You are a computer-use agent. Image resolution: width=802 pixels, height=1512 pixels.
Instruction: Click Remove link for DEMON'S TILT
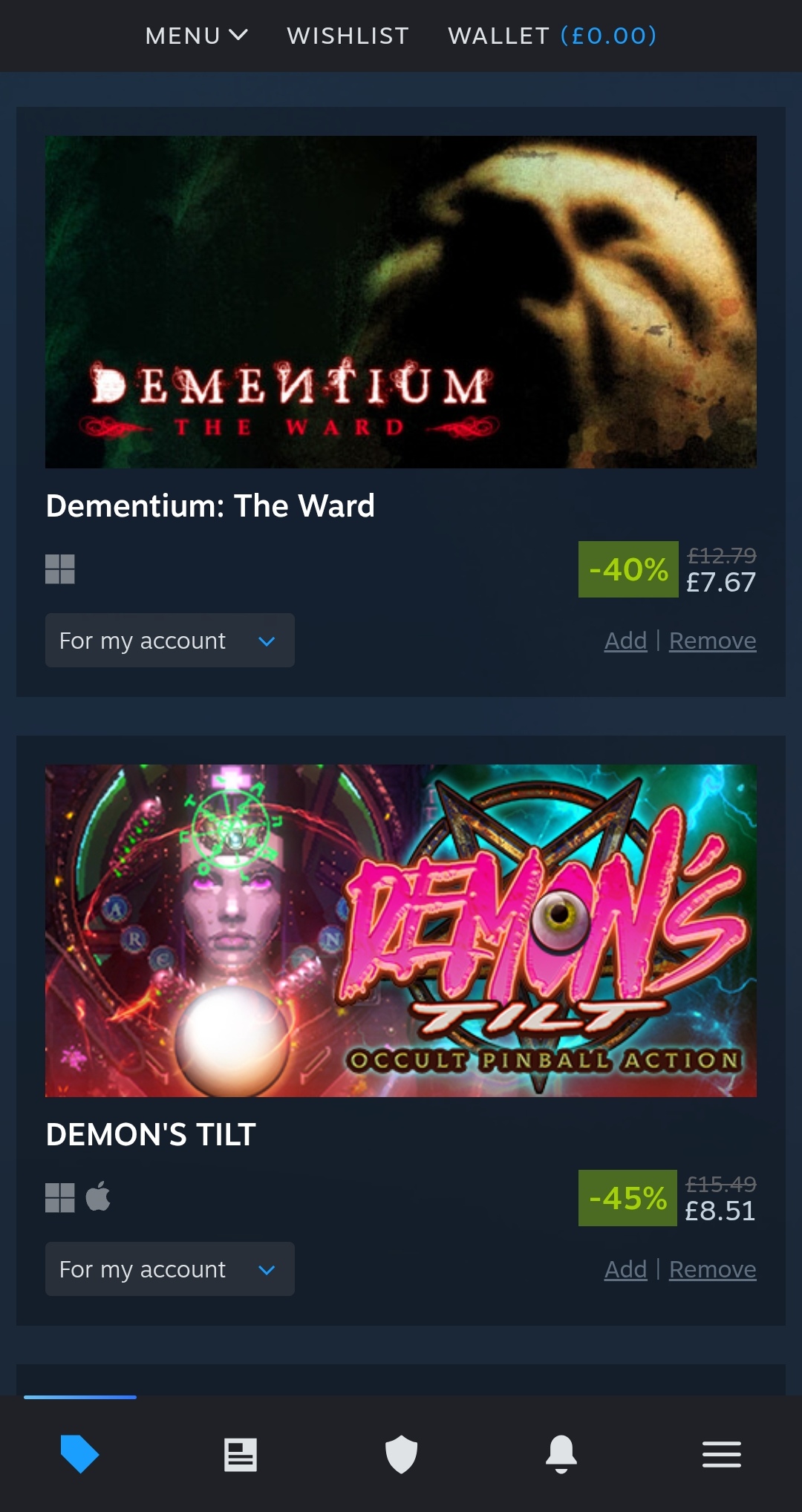click(x=713, y=1269)
